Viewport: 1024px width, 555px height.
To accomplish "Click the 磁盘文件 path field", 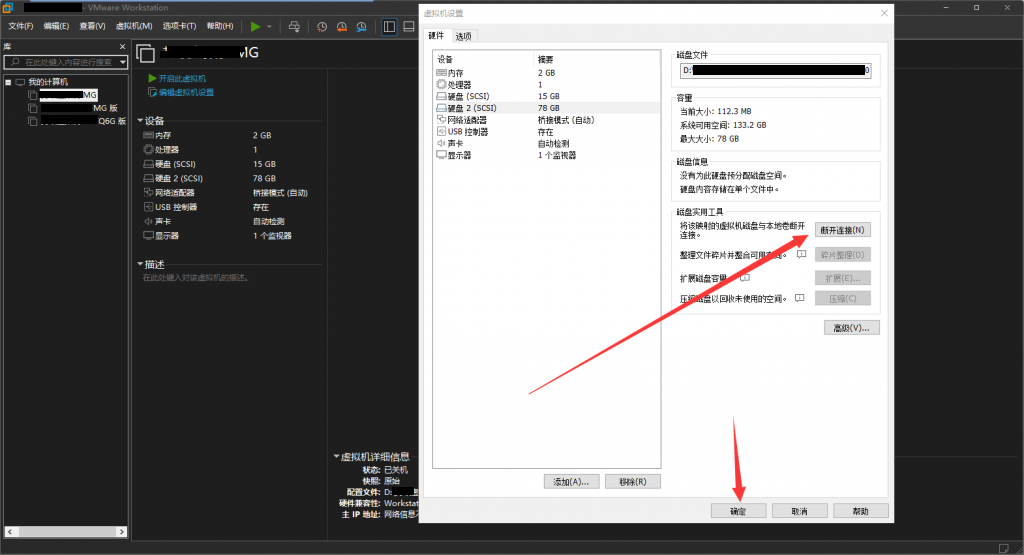I will tap(776, 70).
